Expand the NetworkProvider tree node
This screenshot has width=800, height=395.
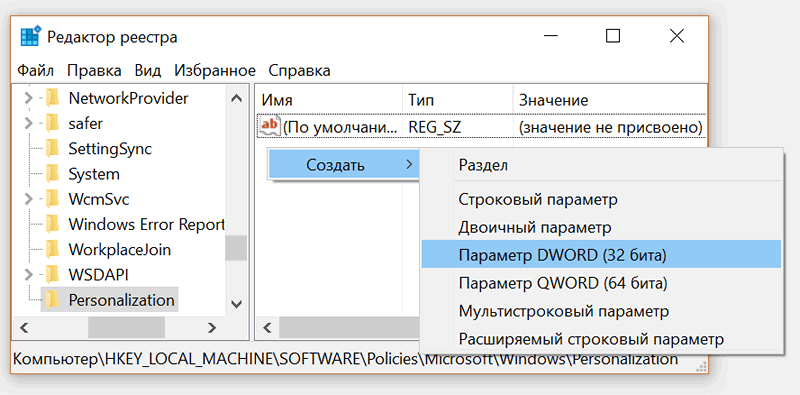pyautogui.click(x=29, y=98)
